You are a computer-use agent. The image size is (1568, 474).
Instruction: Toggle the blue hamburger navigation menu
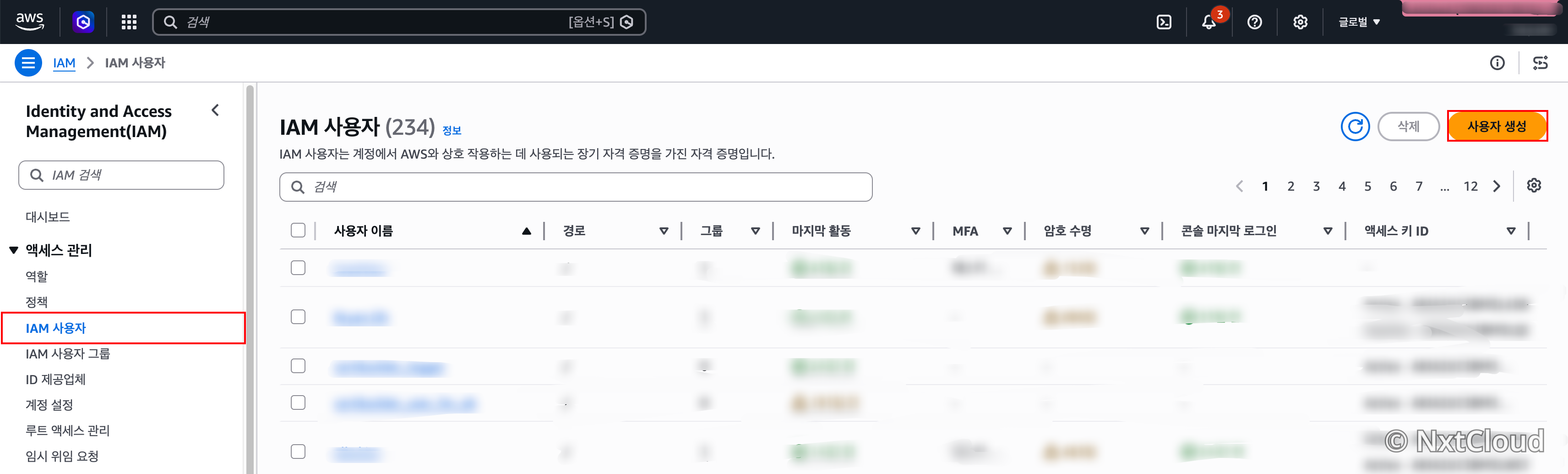(x=28, y=63)
